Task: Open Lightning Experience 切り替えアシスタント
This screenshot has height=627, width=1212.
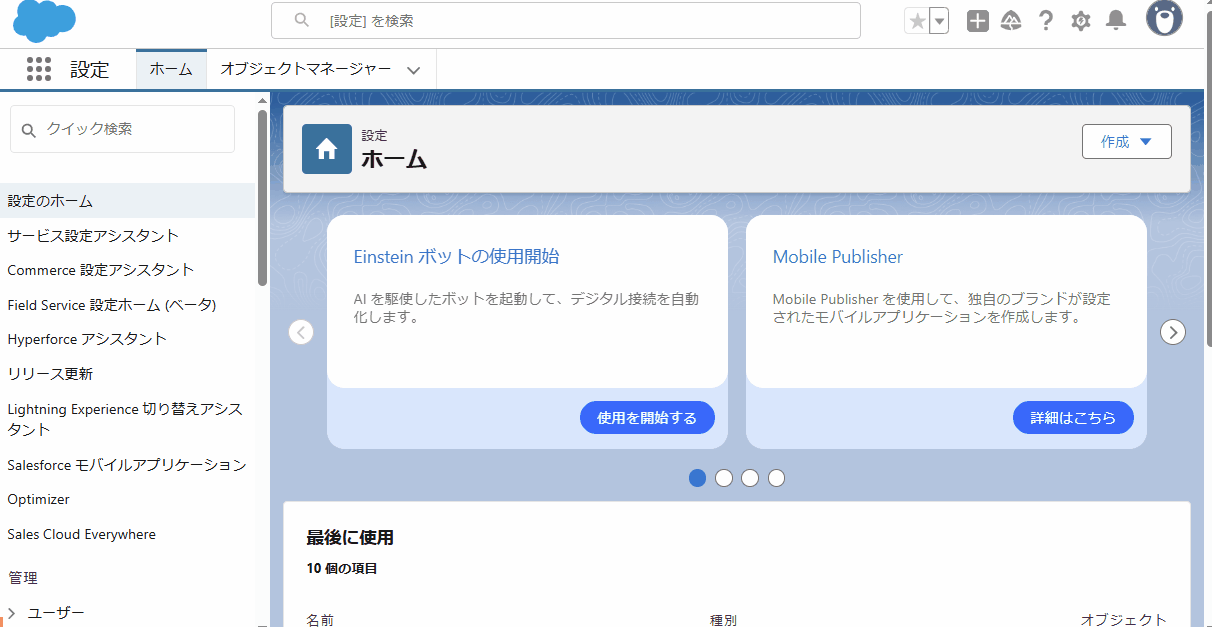Action: click(127, 419)
